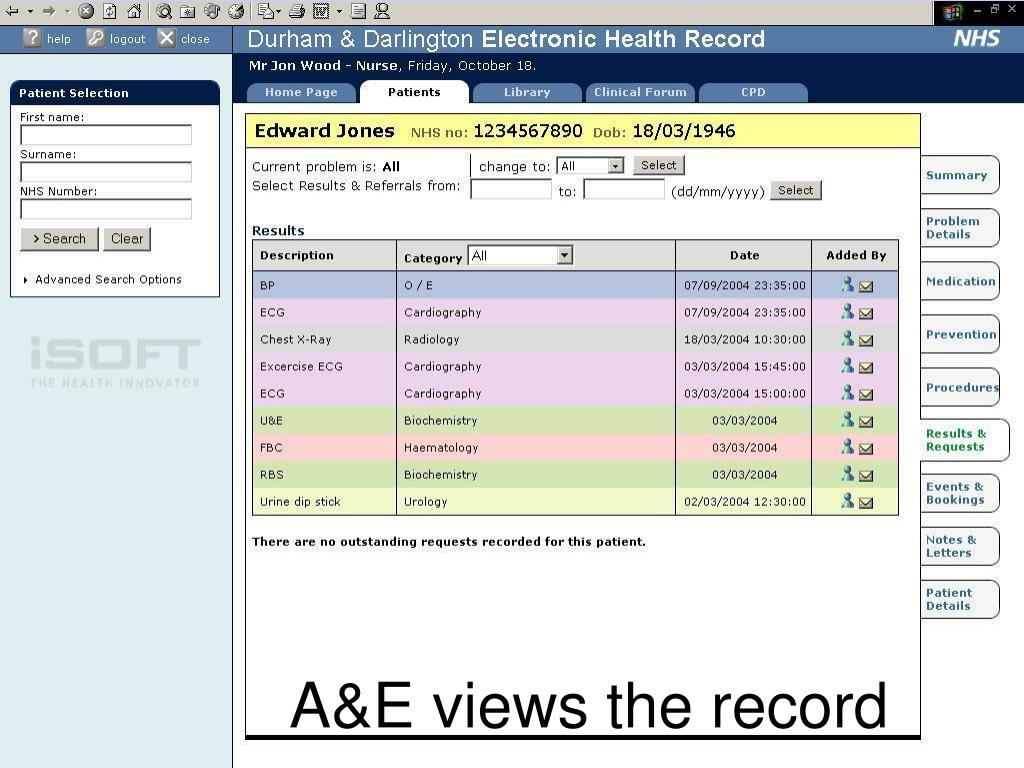Click the Mail toolbar icon
Screen dimensions: 1024x768
coord(265,10)
